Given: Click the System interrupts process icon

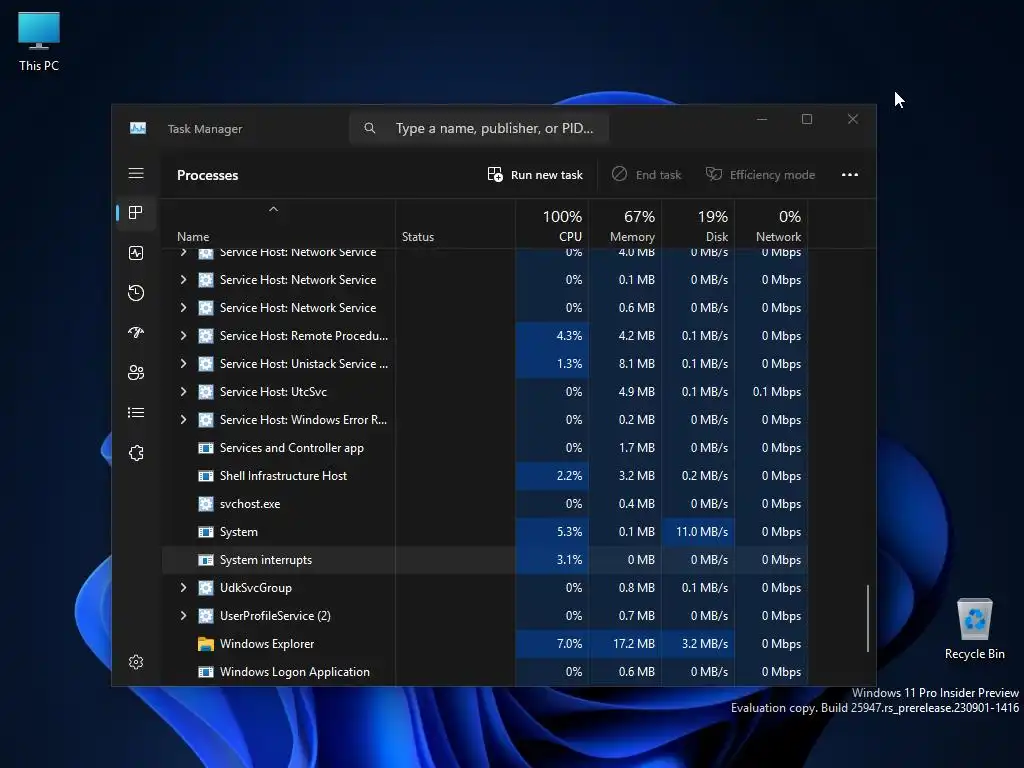Looking at the screenshot, I should pyautogui.click(x=206, y=560).
